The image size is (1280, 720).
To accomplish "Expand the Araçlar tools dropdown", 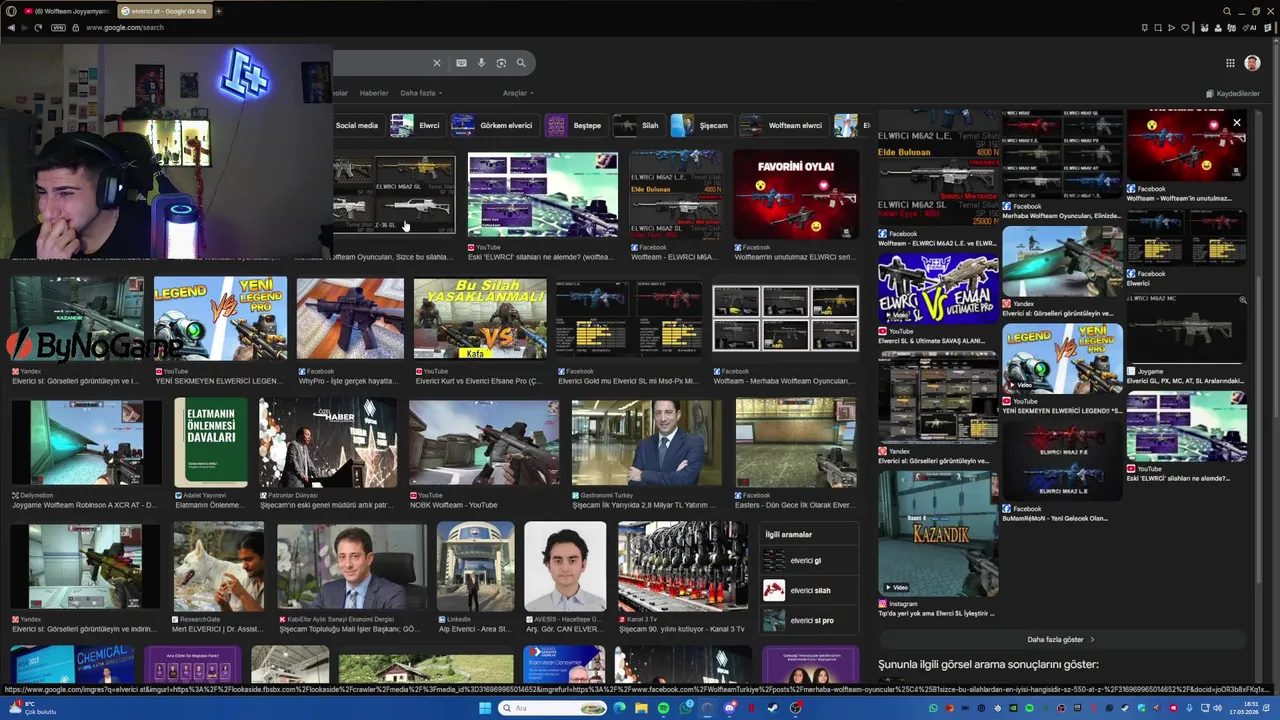I will pyautogui.click(x=518, y=93).
